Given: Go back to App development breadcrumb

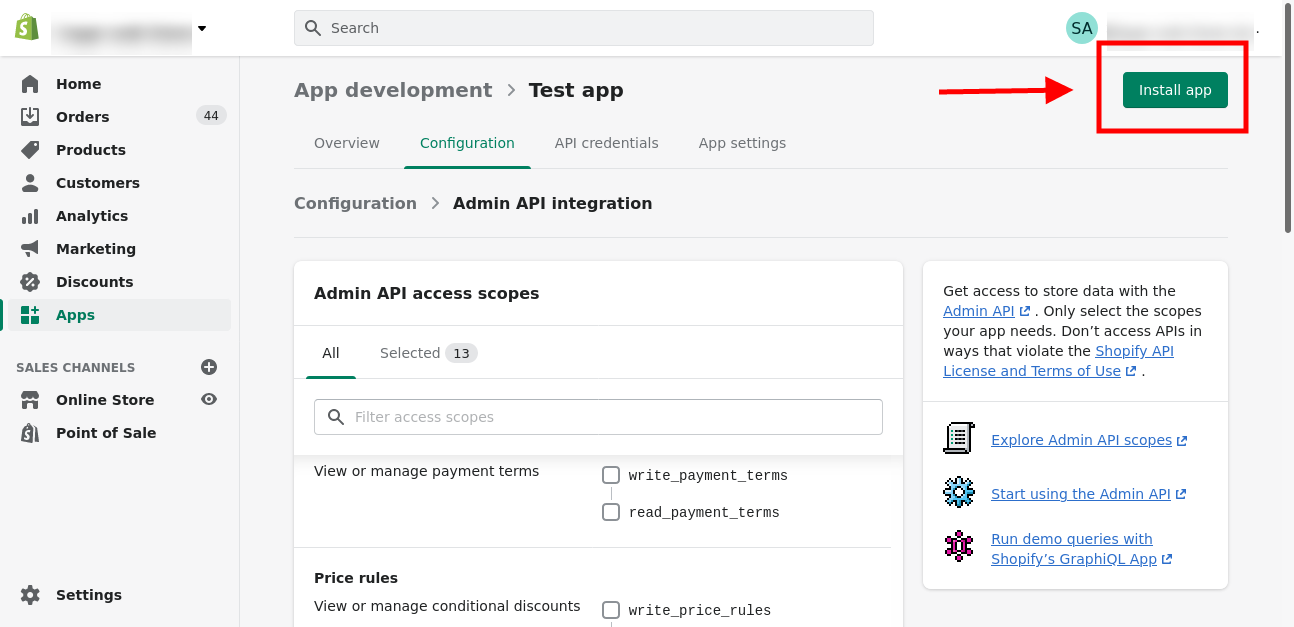Looking at the screenshot, I should coord(393,90).
